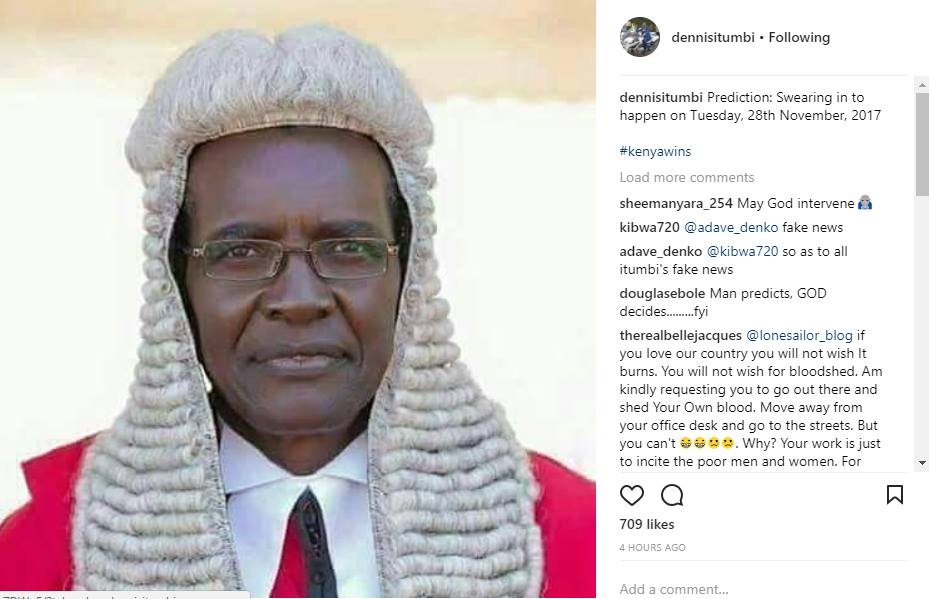Screen dimensions: 929x599
Task: Click the comments scrollbar up arrow
Action: [x=922, y=85]
